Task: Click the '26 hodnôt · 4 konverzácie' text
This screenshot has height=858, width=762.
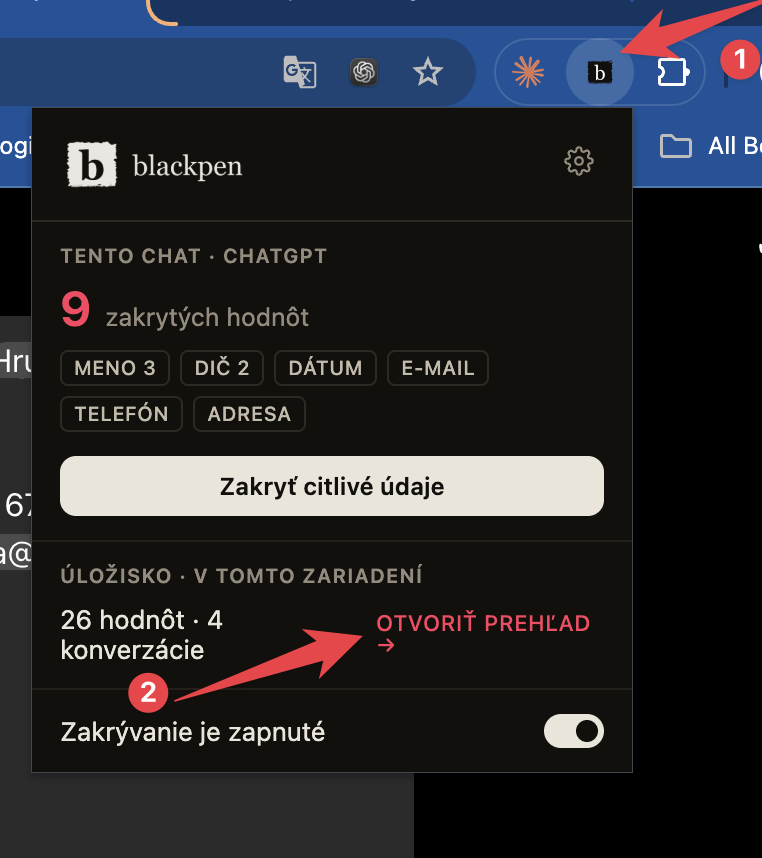Action: point(142,635)
